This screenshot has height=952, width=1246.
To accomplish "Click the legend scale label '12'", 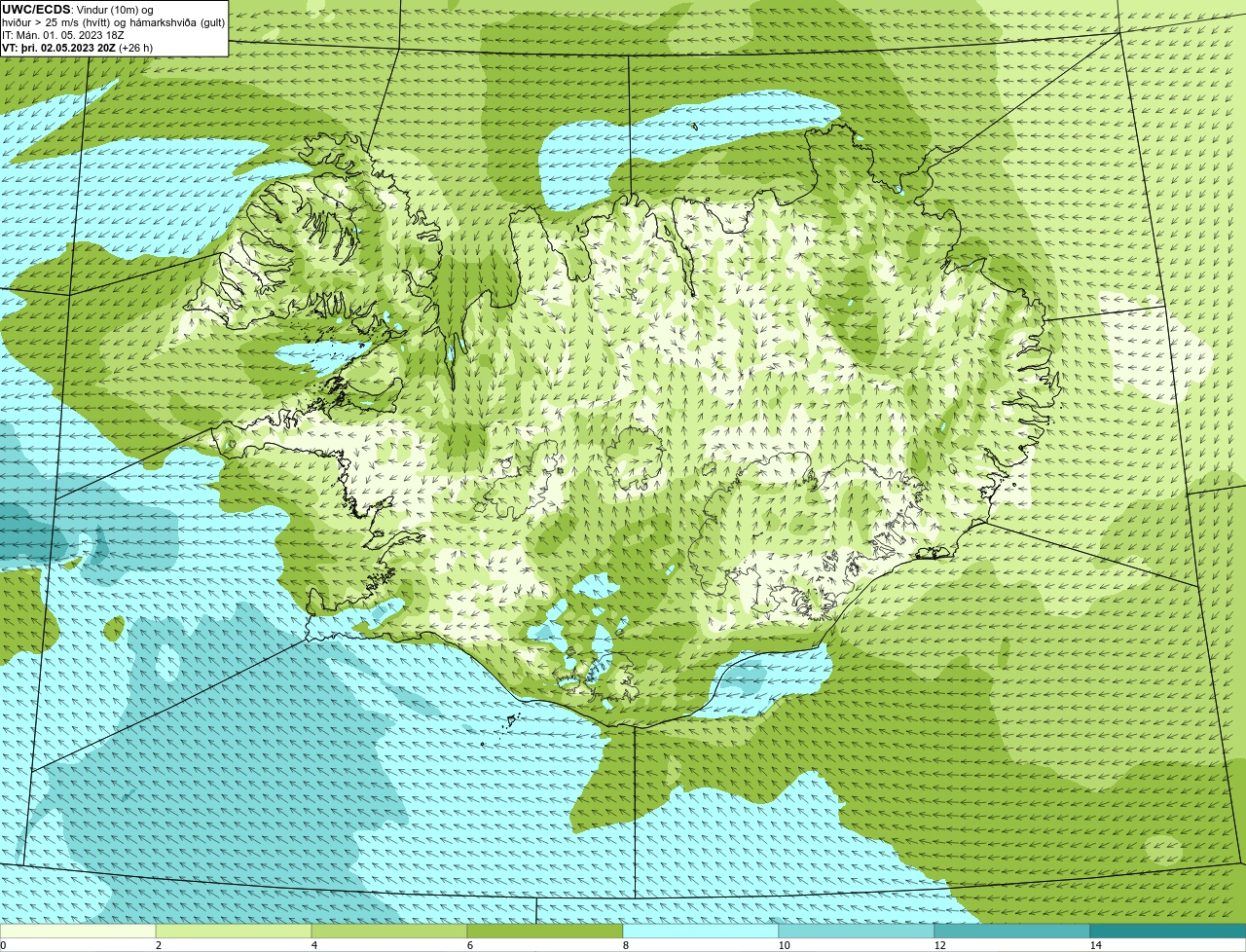I will [939, 945].
